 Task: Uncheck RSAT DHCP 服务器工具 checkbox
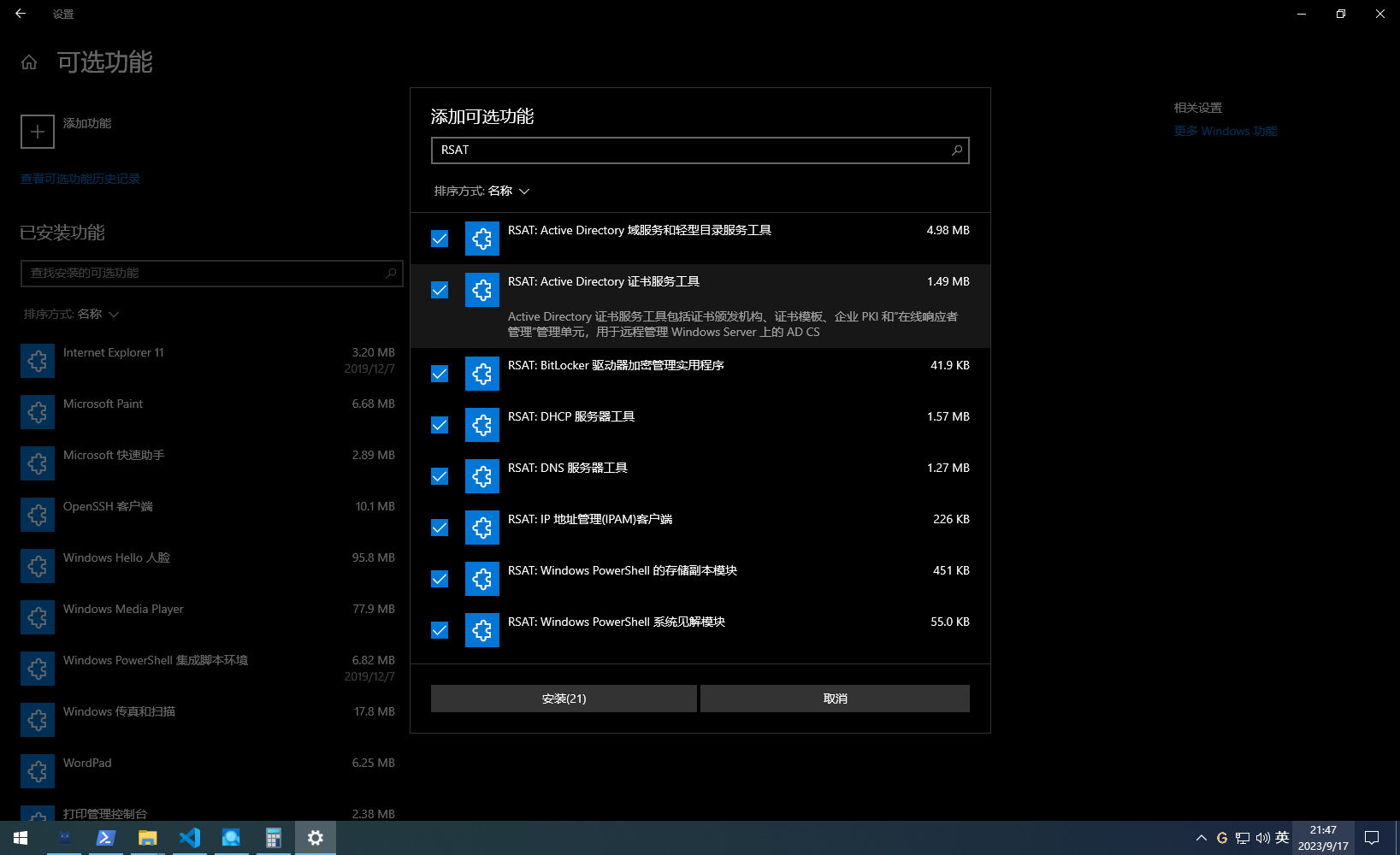coord(440,425)
